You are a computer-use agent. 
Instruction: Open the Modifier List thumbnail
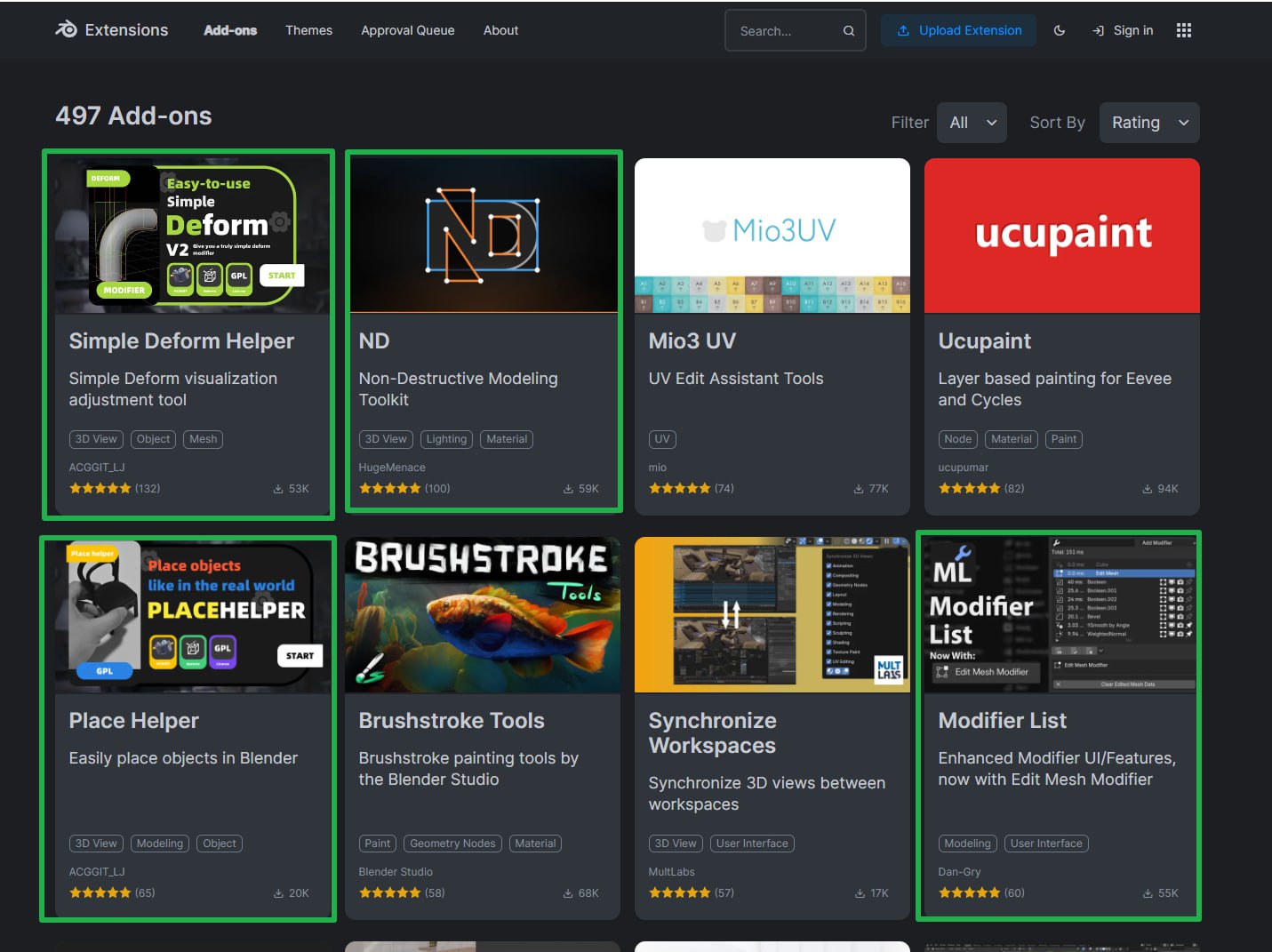click(x=1062, y=615)
